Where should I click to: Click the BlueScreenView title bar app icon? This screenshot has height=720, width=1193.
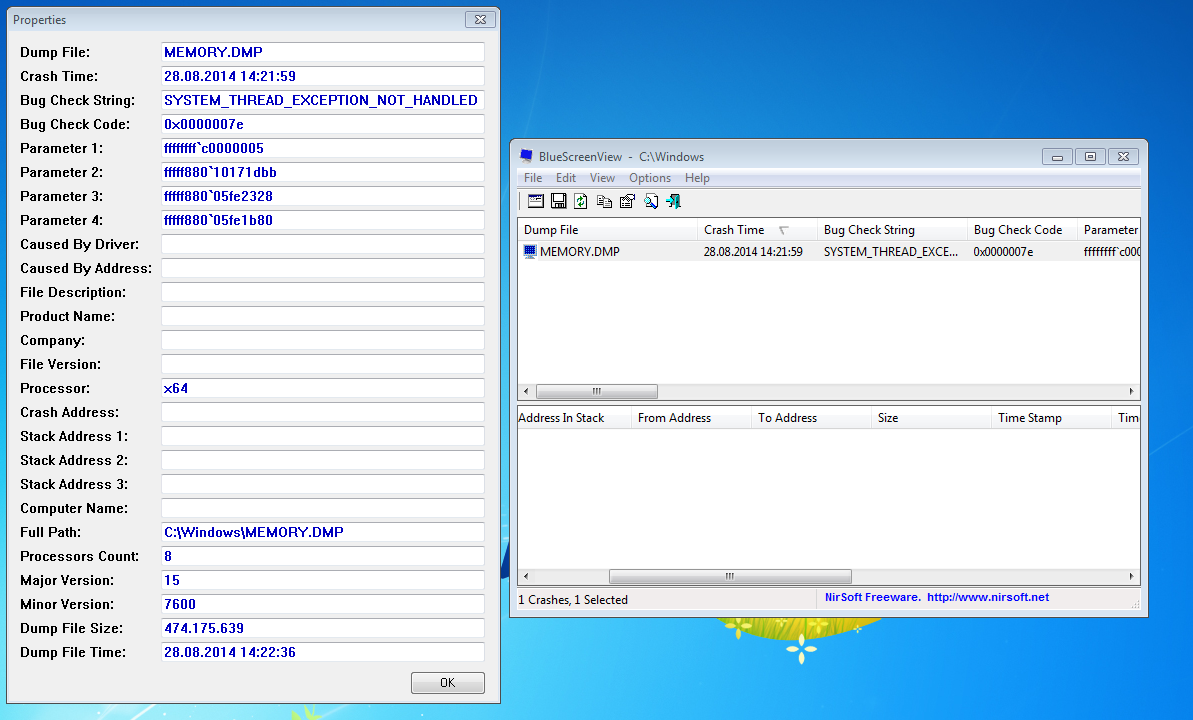point(526,156)
